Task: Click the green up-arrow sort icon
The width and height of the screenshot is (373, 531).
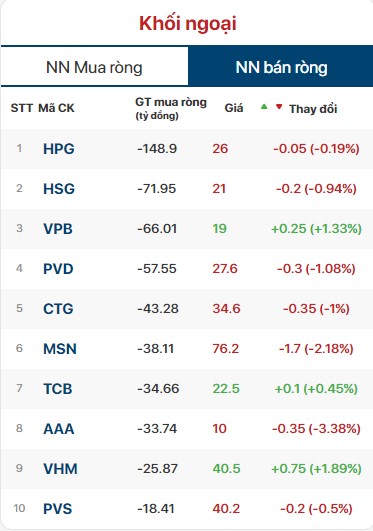Action: pyautogui.click(x=264, y=107)
